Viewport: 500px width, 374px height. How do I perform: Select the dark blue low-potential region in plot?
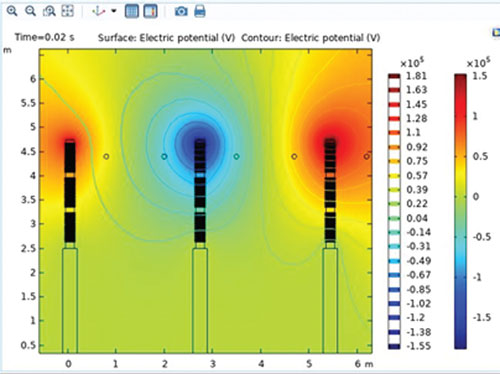[x=199, y=146]
